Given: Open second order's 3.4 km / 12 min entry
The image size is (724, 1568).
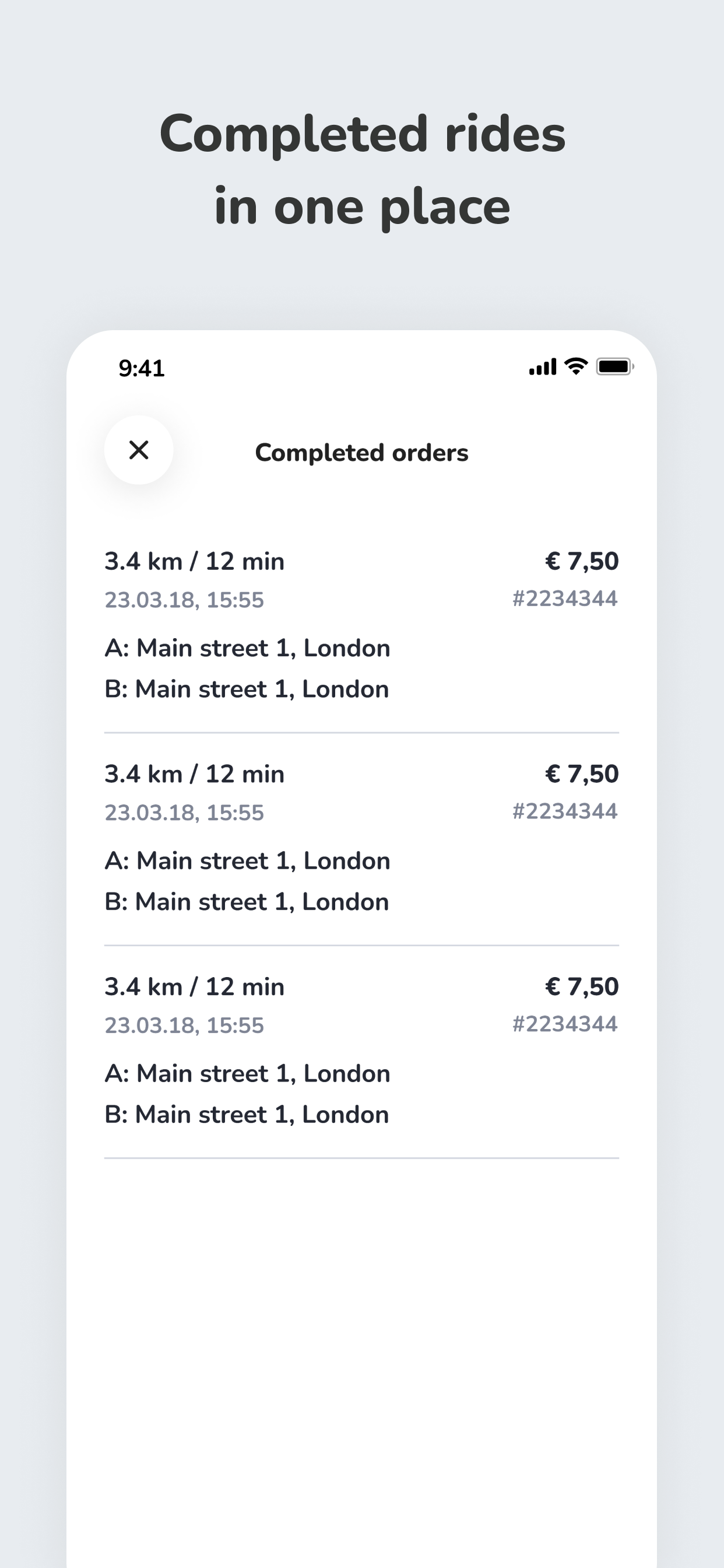Looking at the screenshot, I should coord(195,774).
